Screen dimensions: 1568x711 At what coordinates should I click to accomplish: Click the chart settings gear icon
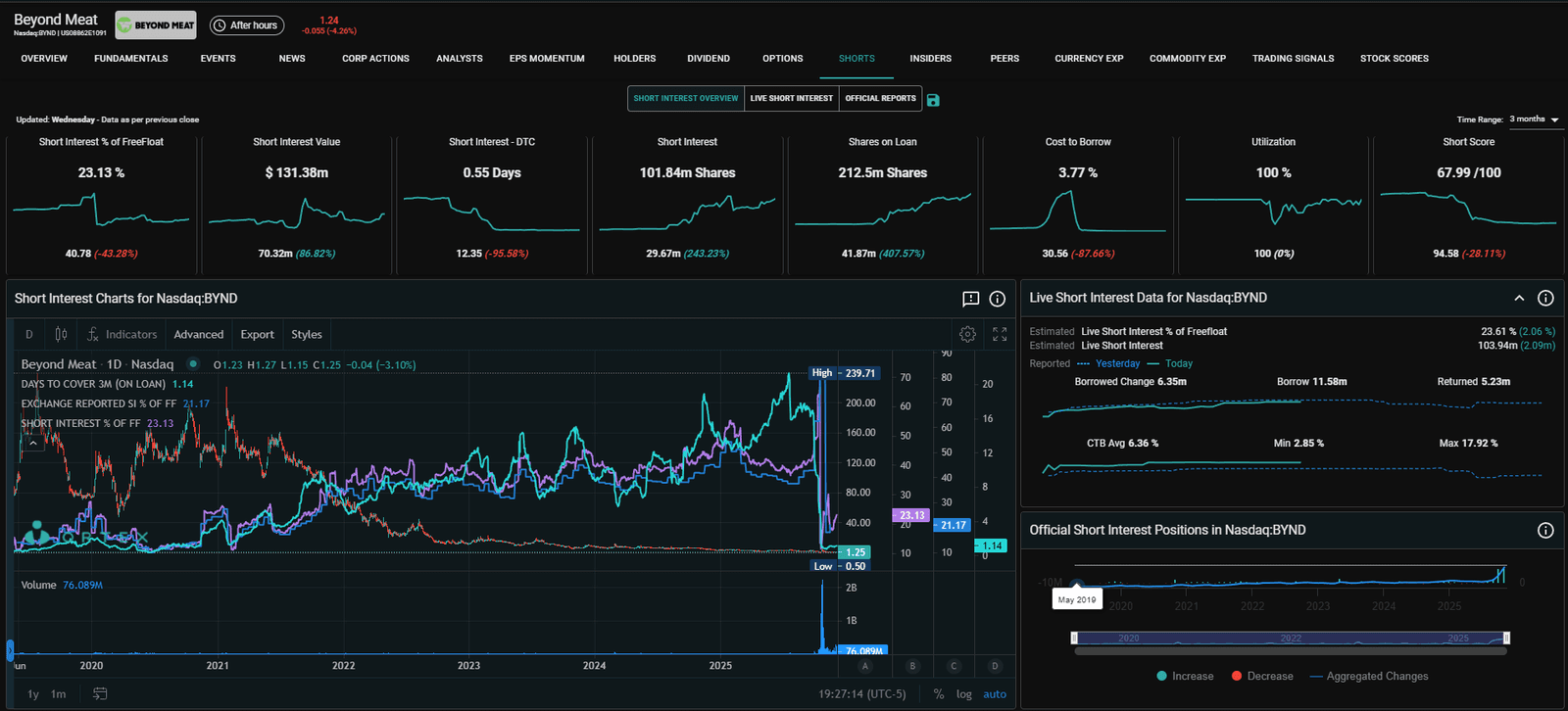coord(967,334)
